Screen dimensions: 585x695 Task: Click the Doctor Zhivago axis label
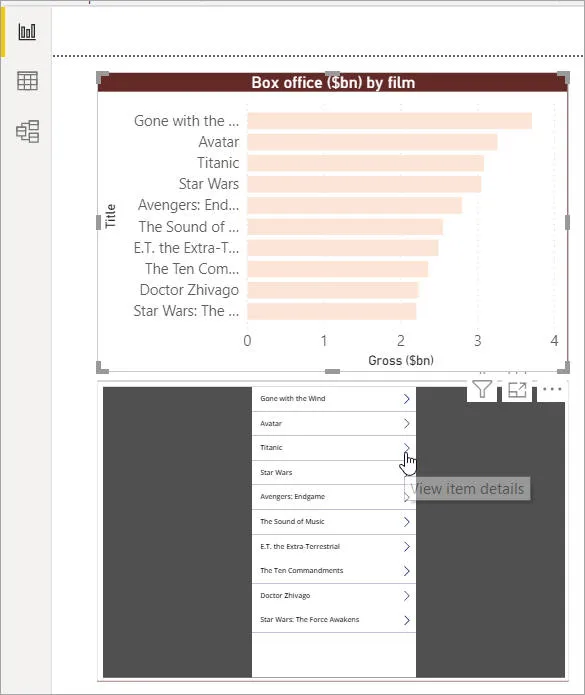[189, 290]
